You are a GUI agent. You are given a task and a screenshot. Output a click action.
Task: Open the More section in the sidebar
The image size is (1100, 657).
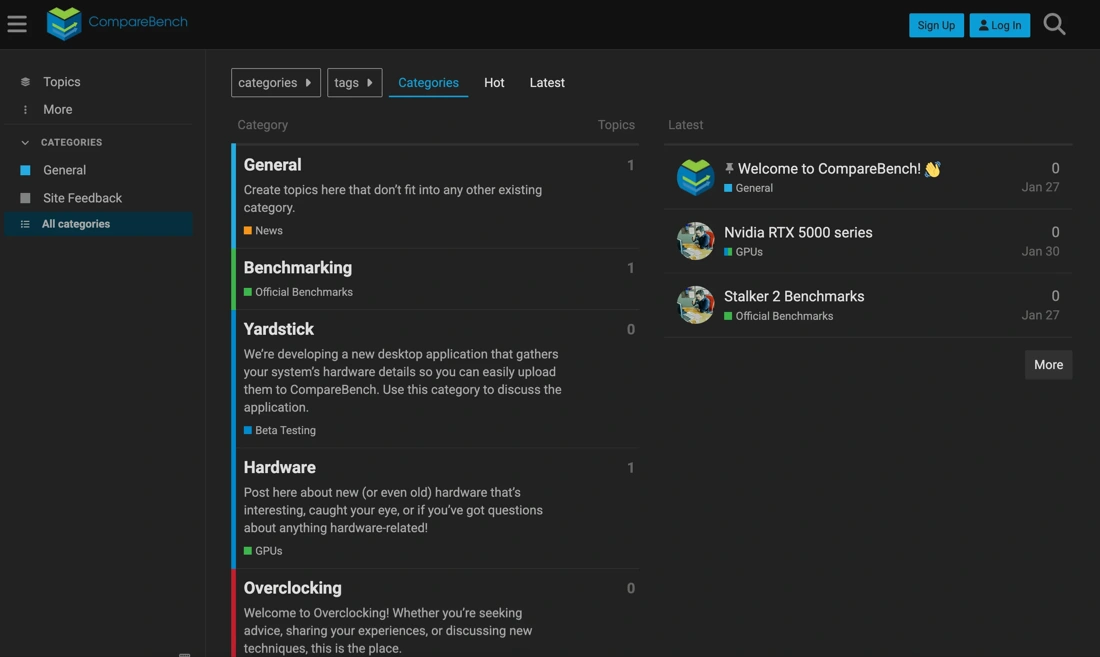tap(58, 109)
